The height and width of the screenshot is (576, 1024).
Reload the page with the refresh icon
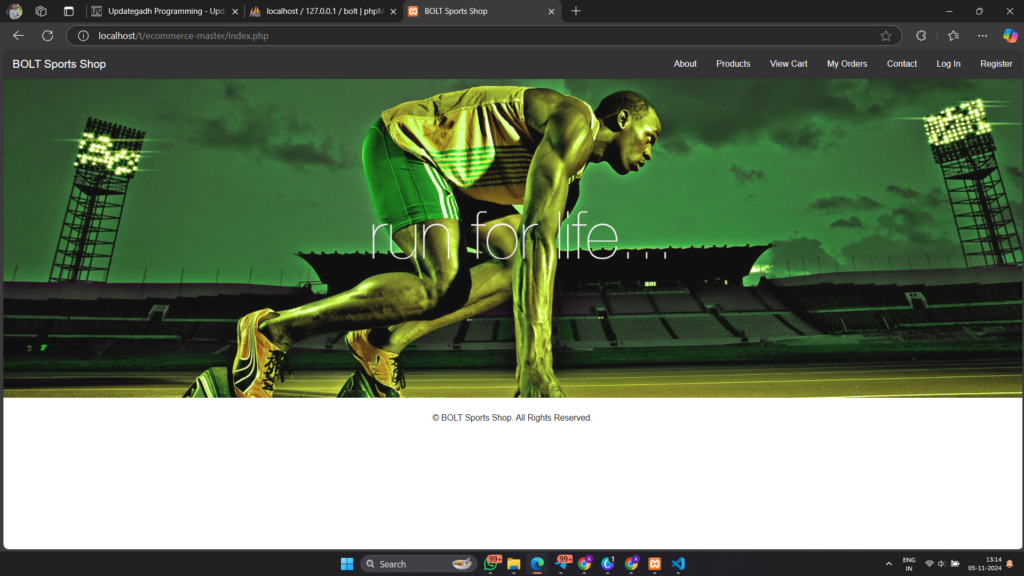[x=48, y=36]
